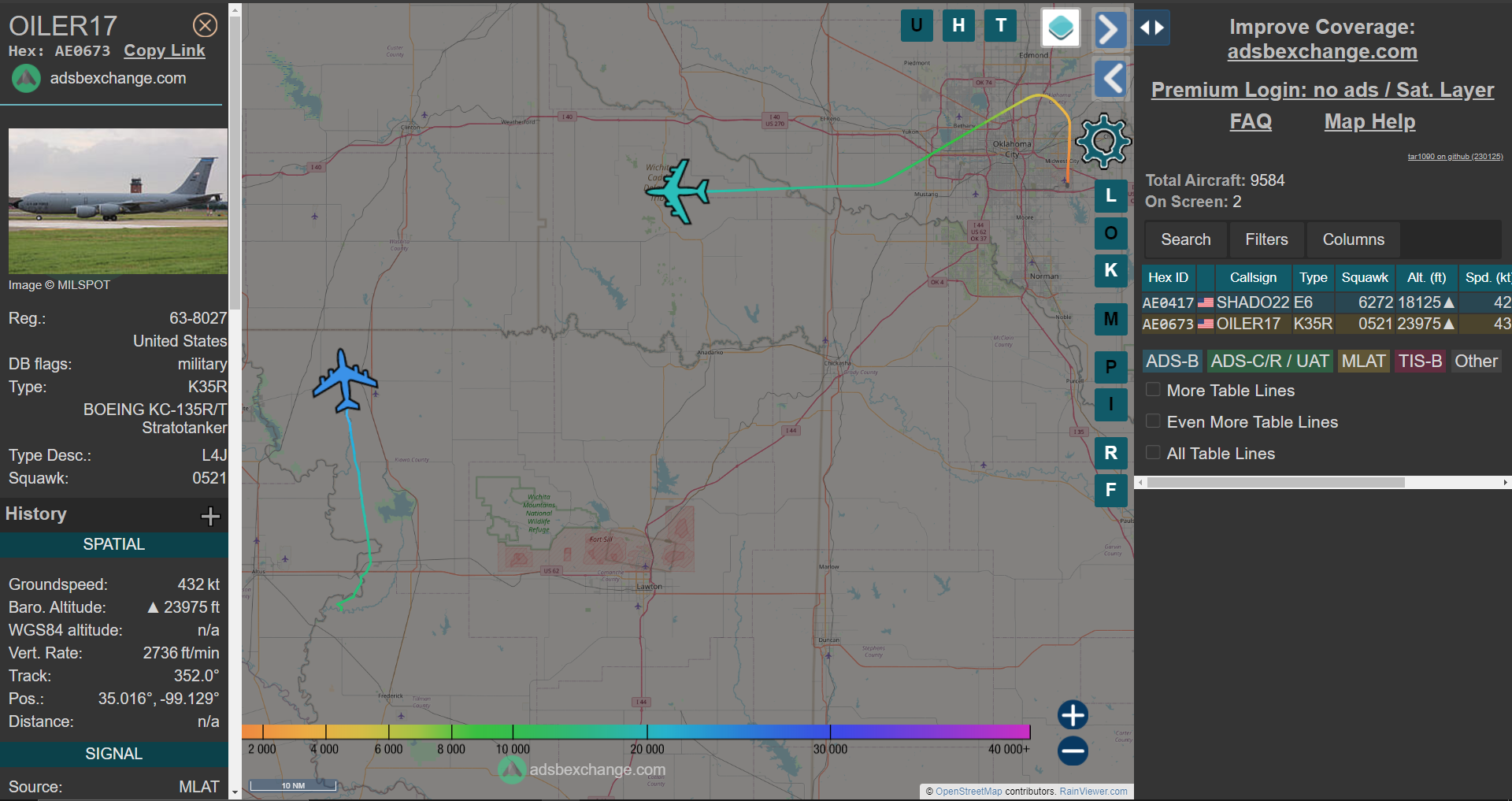Screen dimensions: 1512x801
Task: Open the Search tab
Action: point(1185,239)
